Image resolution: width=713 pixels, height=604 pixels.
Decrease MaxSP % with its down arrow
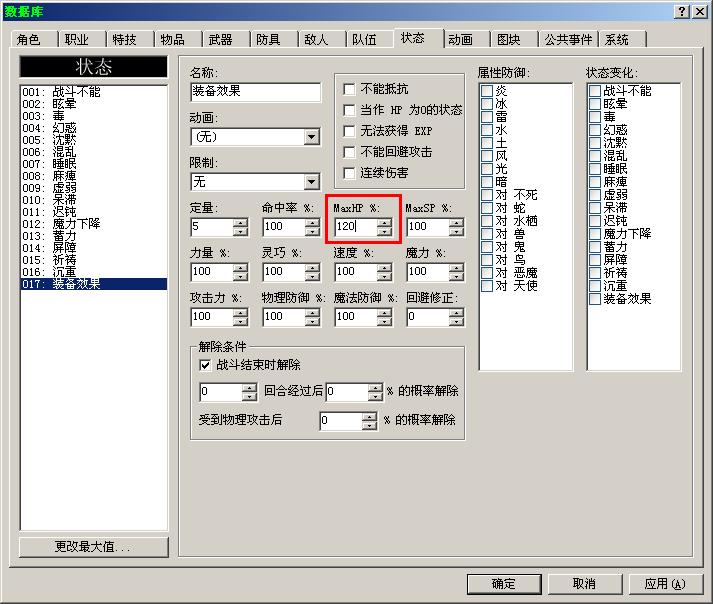456,231
